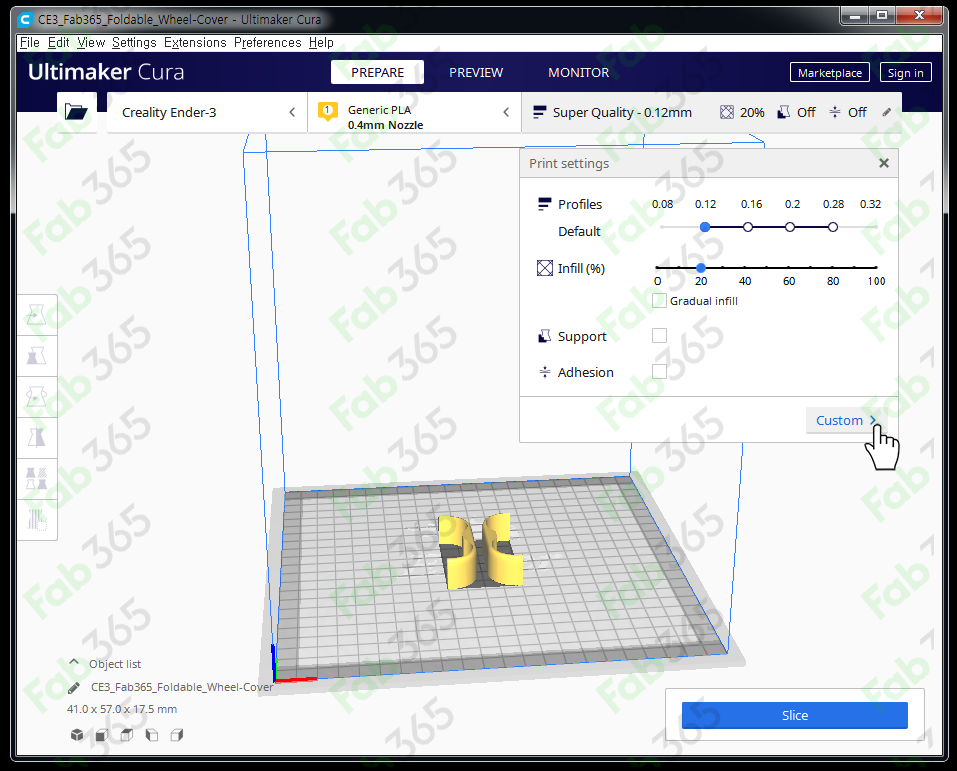The width and height of the screenshot is (957, 771).
Task: Click pencil icon beside model name
Action: coord(74,688)
